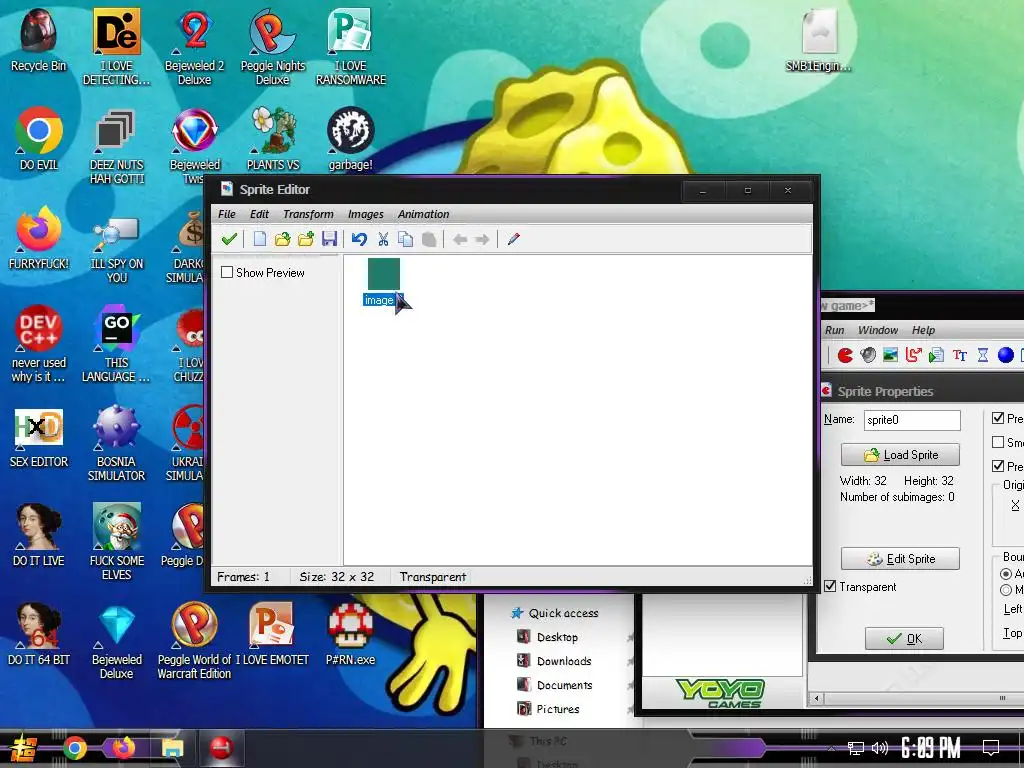Create a sprite with the red Pac-Man icon
The width and height of the screenshot is (1024, 768).
click(x=845, y=355)
